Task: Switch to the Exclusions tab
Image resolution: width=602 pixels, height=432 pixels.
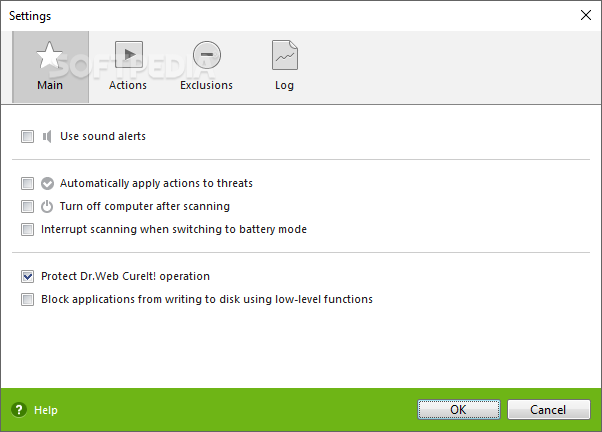Action: coord(207,66)
